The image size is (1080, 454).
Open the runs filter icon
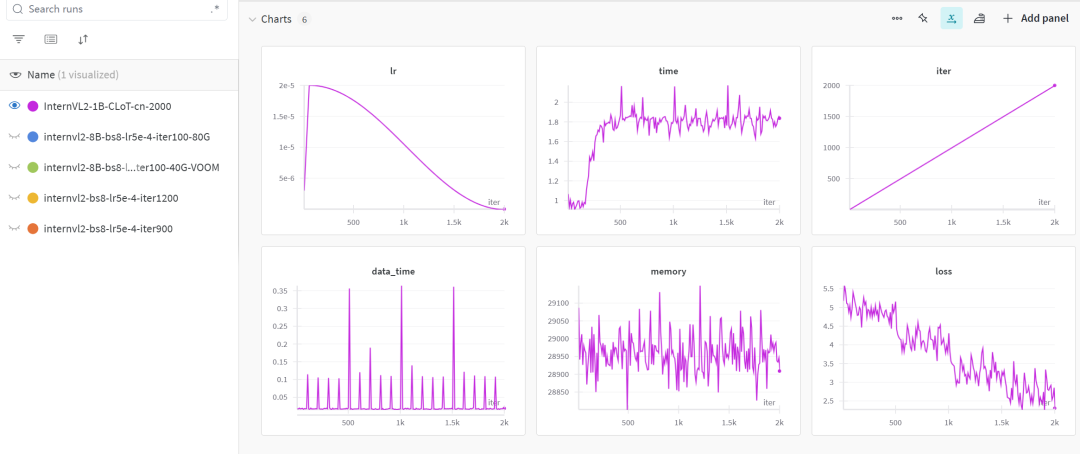pos(19,39)
